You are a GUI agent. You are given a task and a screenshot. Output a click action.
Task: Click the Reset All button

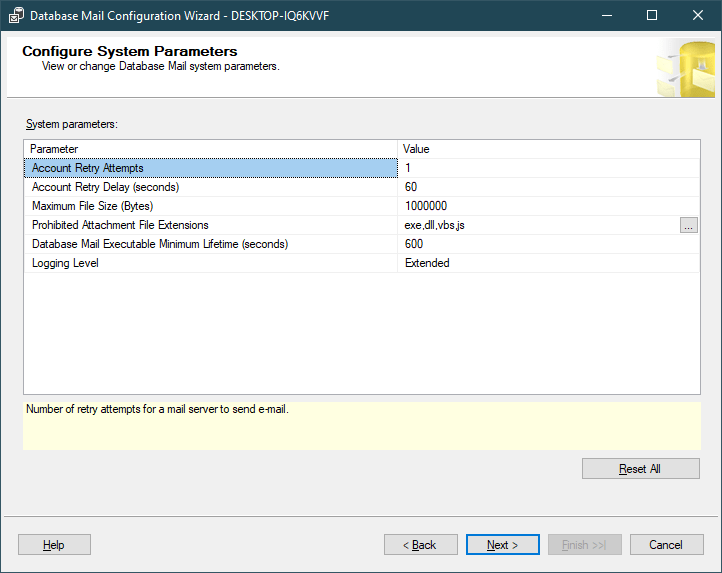click(640, 468)
